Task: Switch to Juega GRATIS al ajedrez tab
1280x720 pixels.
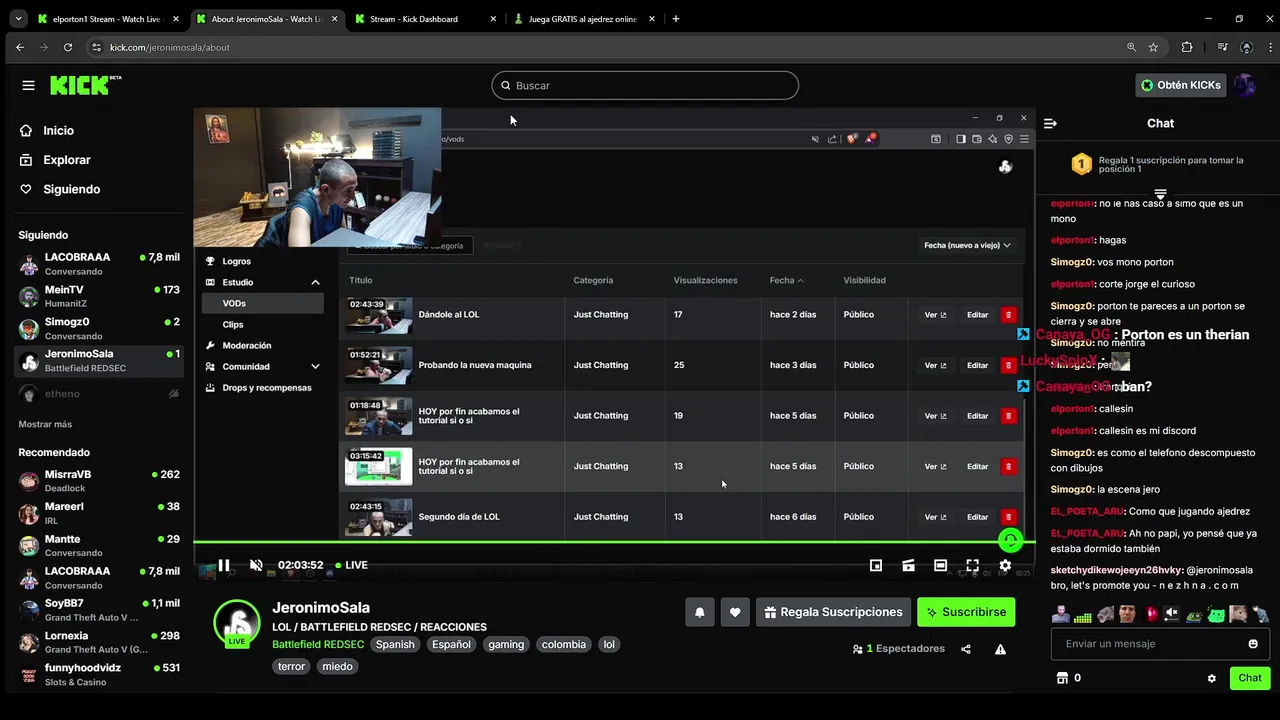Action: 585,19
